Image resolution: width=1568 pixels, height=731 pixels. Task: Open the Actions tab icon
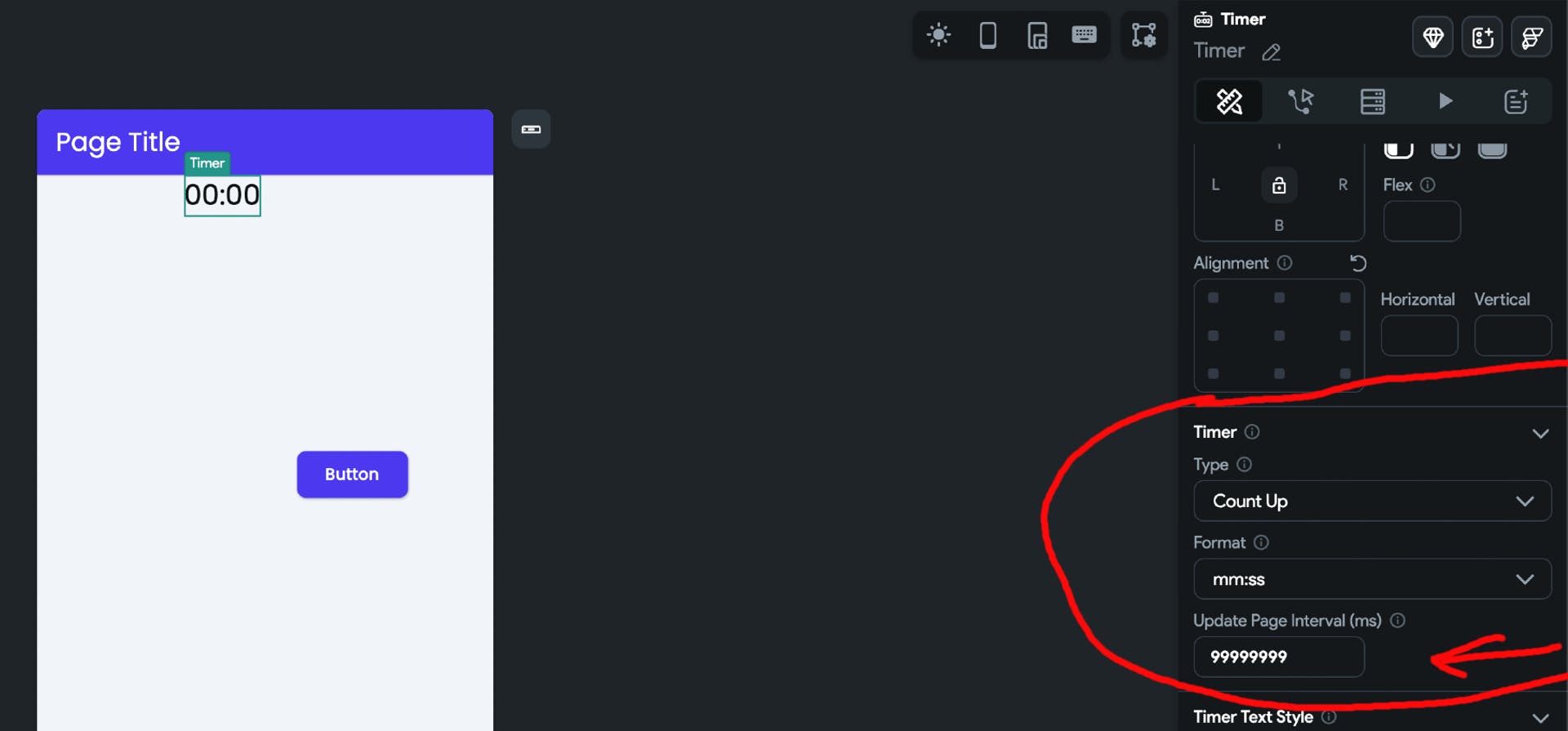(x=1301, y=101)
